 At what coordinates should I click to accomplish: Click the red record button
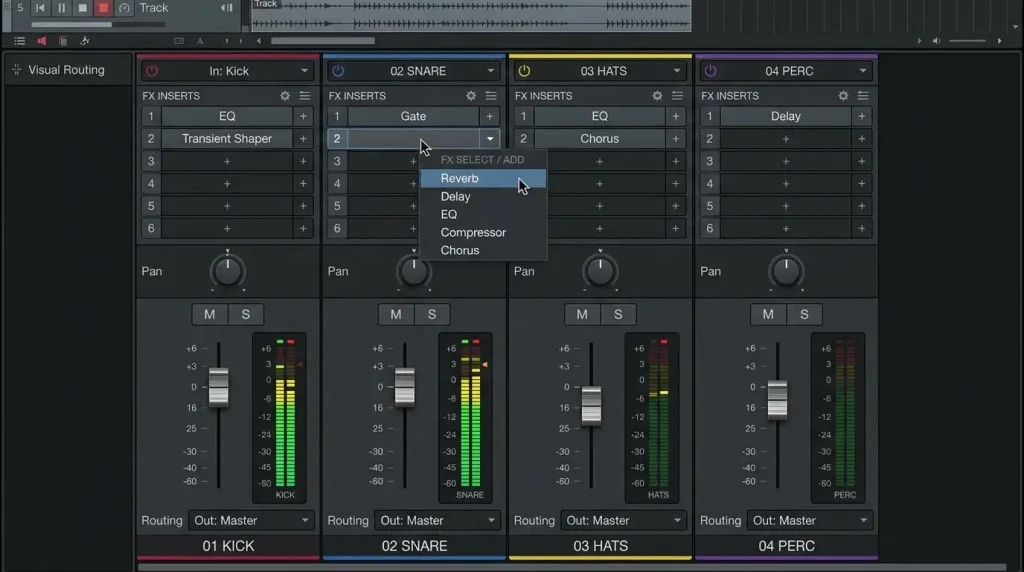click(x=103, y=8)
